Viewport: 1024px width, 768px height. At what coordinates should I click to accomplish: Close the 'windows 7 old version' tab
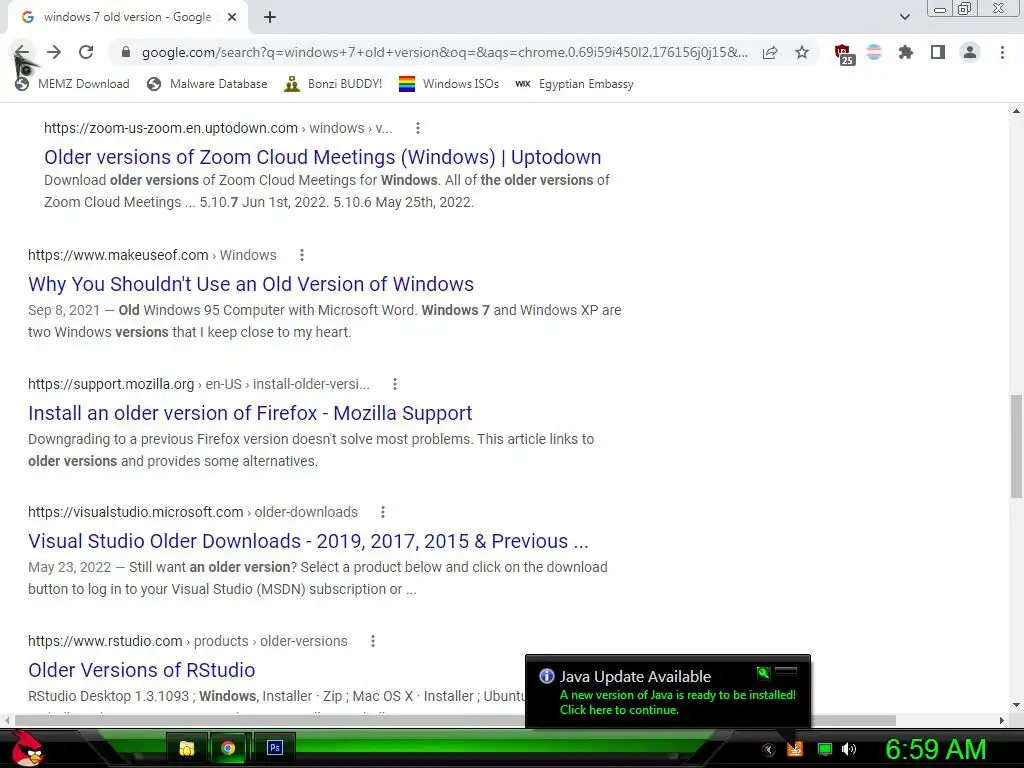coord(232,17)
